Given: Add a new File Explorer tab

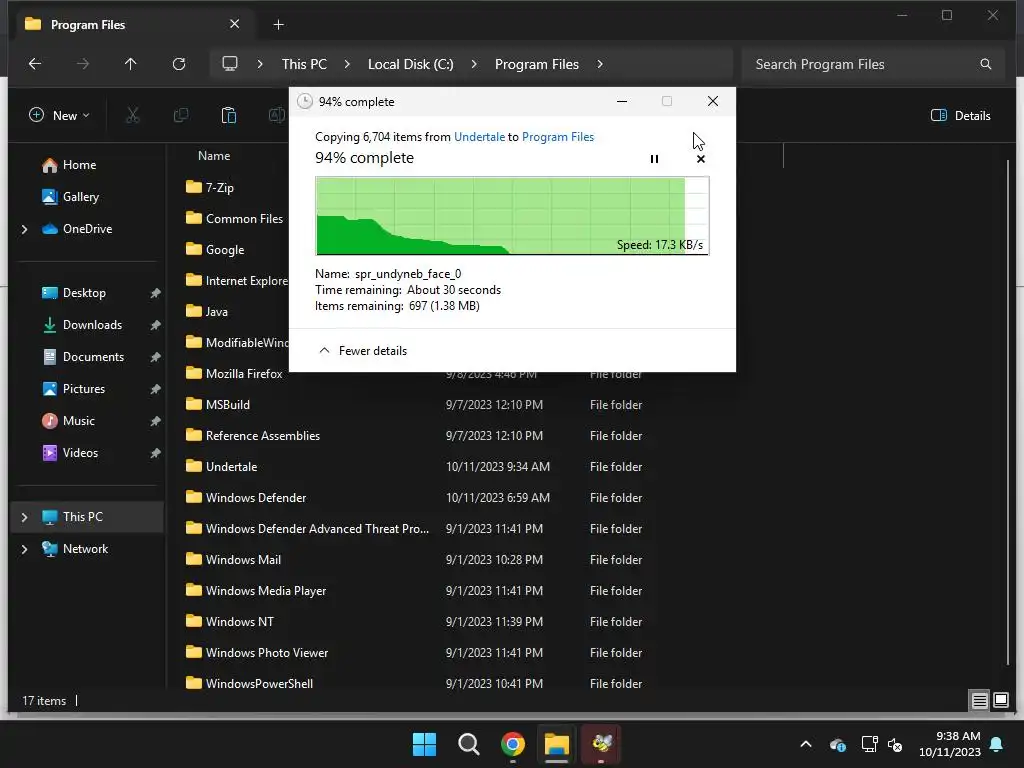Looking at the screenshot, I should coord(278,25).
